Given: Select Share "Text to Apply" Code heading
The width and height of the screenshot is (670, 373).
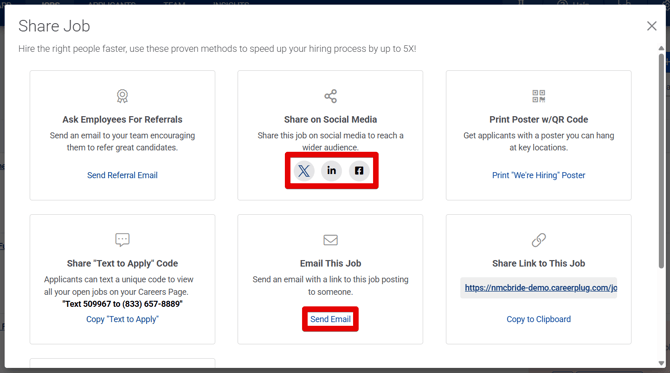Looking at the screenshot, I should pyautogui.click(x=122, y=264).
